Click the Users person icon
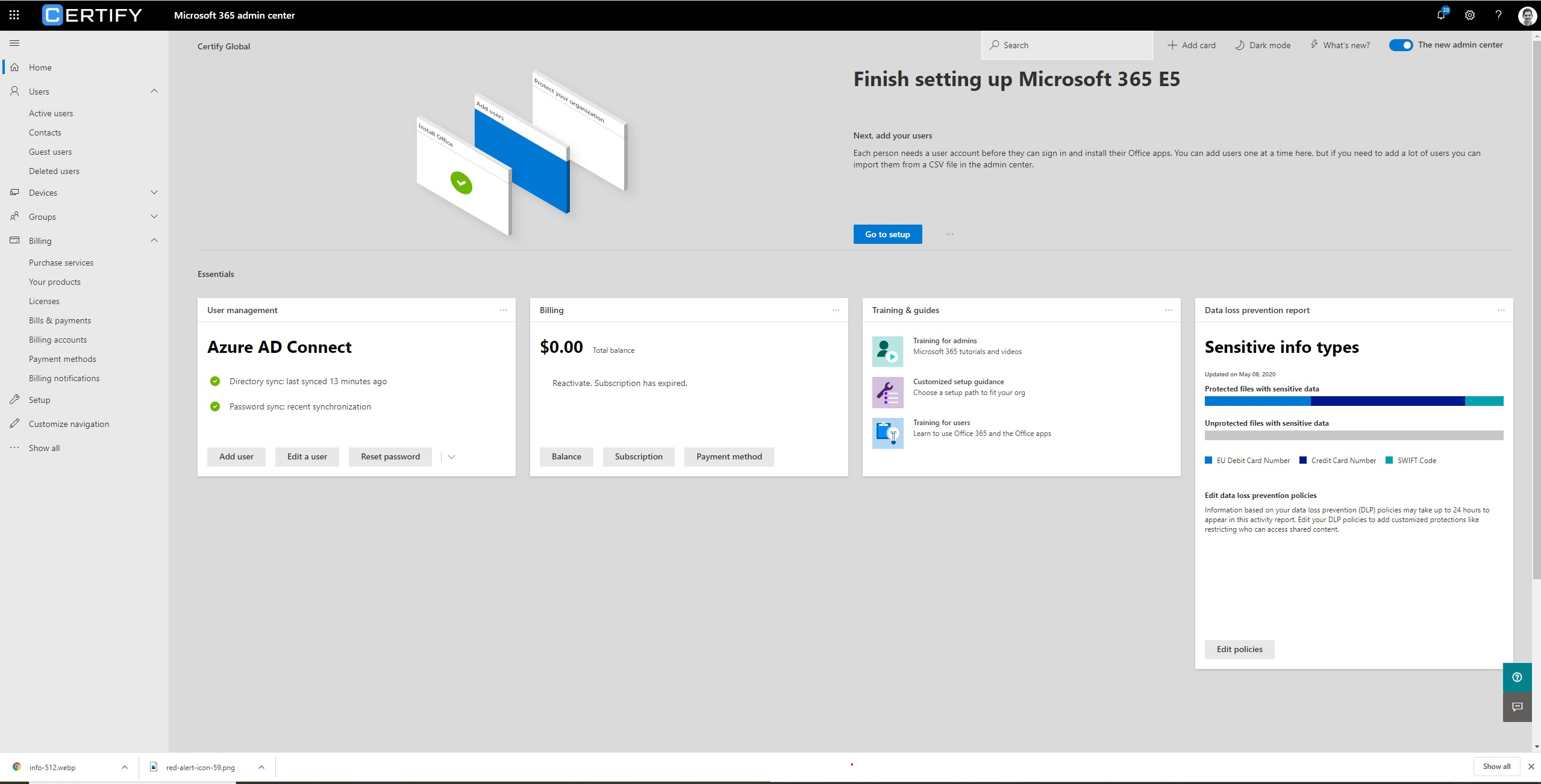This screenshot has width=1541, height=784. 14,91
